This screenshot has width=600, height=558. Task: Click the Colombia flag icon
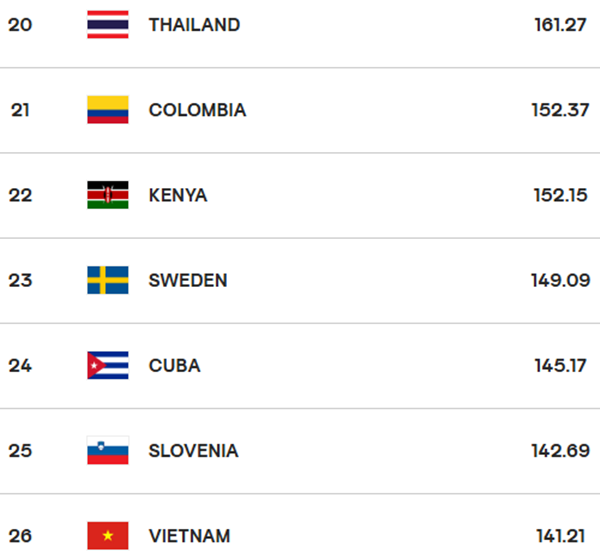pyautogui.click(x=108, y=110)
